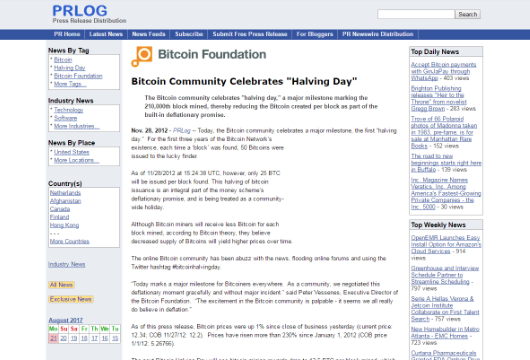Image resolution: width=530 pixels, height=360 pixels.
Task: Click the Exclusive News yellow button
Action: (x=71, y=299)
